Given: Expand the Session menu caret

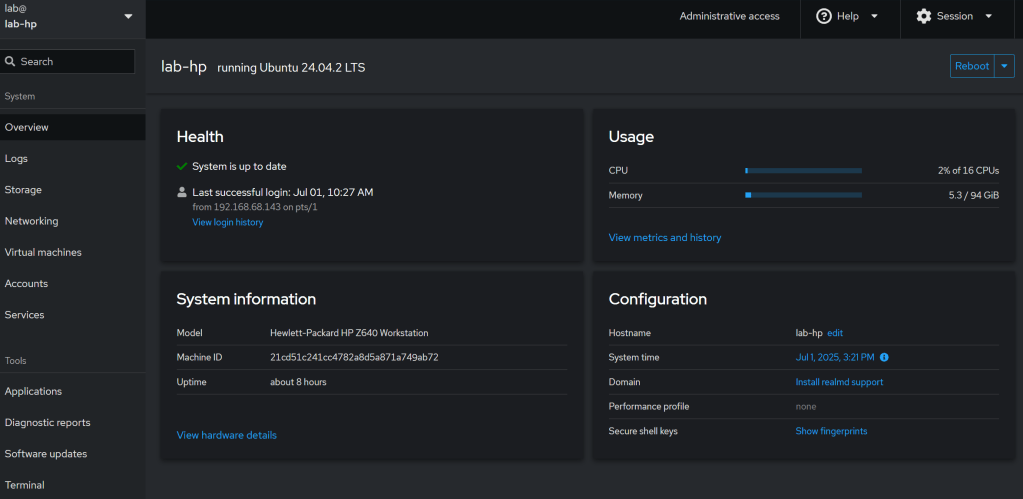Looking at the screenshot, I should coord(988,16).
